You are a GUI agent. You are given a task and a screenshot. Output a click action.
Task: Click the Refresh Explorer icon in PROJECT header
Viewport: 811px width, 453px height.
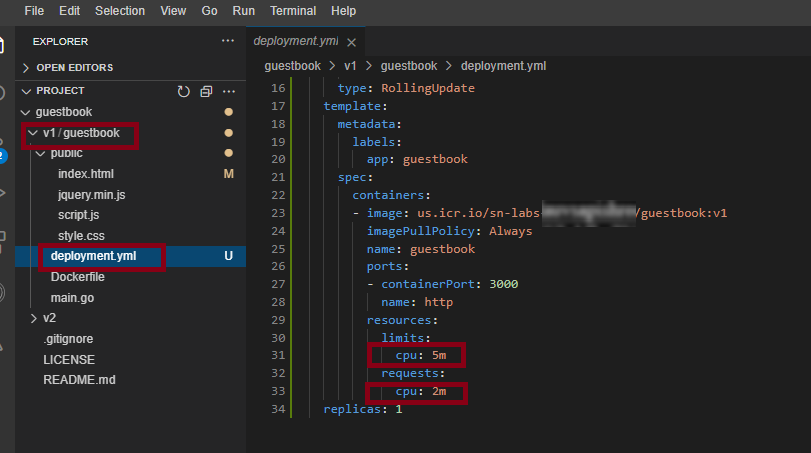pyautogui.click(x=183, y=91)
